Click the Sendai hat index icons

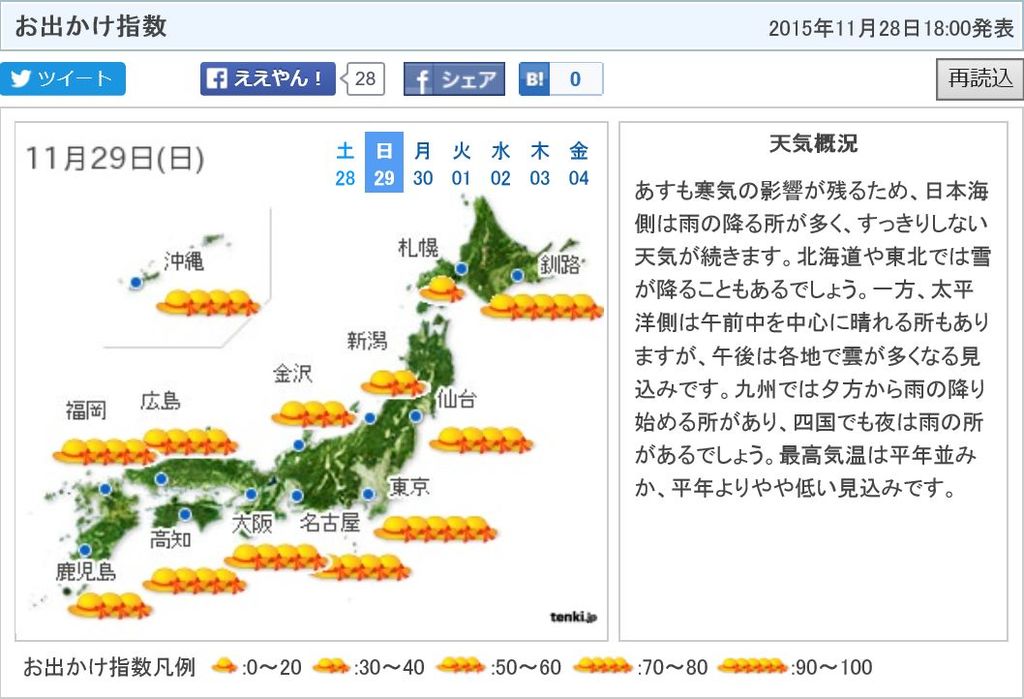click(x=480, y=438)
